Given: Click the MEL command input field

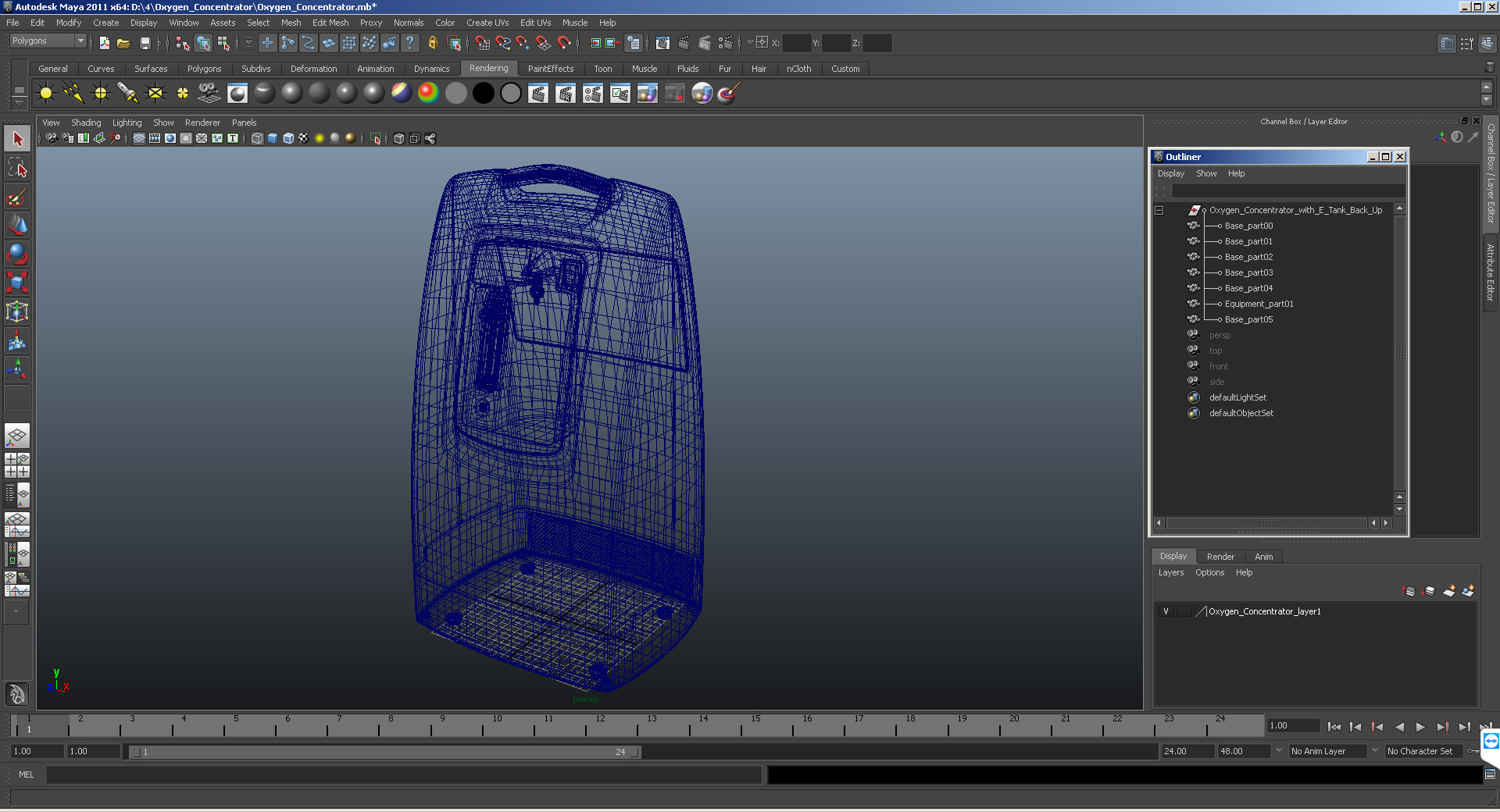Looking at the screenshot, I should click(x=403, y=775).
